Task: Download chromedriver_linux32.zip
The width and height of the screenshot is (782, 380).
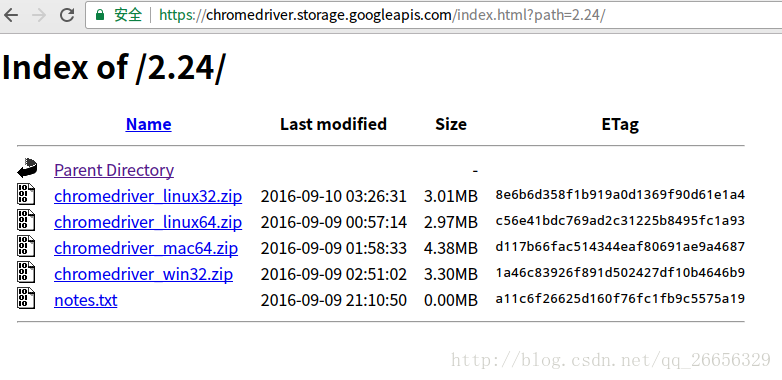Action: click(x=148, y=196)
